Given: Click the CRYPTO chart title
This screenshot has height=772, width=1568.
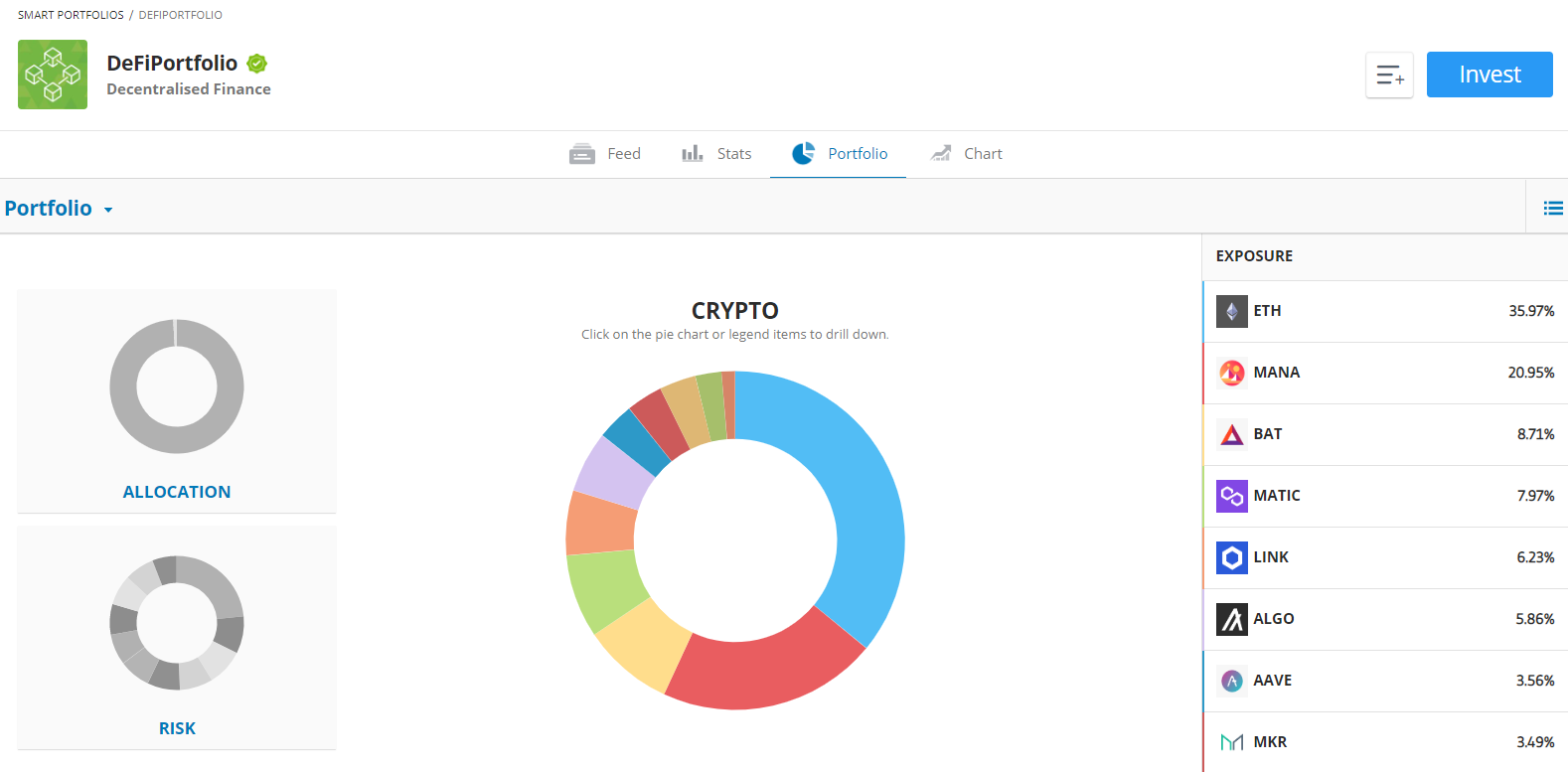Looking at the screenshot, I should (x=735, y=311).
